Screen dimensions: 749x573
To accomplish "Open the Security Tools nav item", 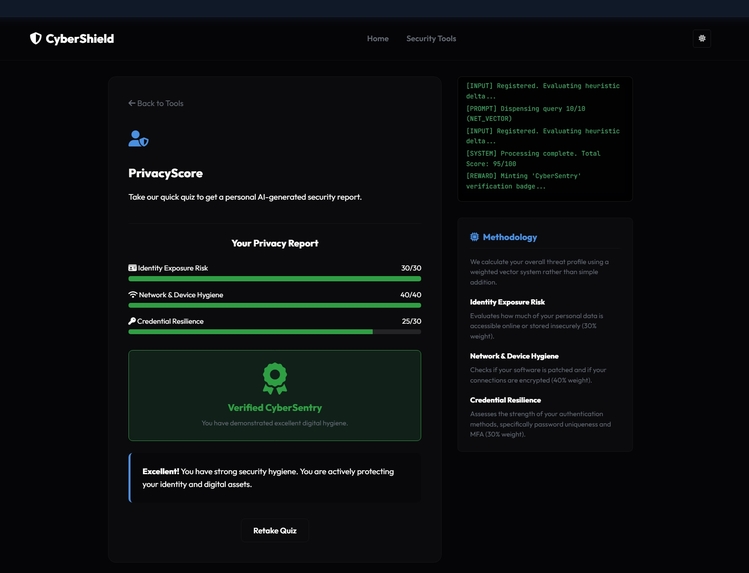I will pos(431,39).
